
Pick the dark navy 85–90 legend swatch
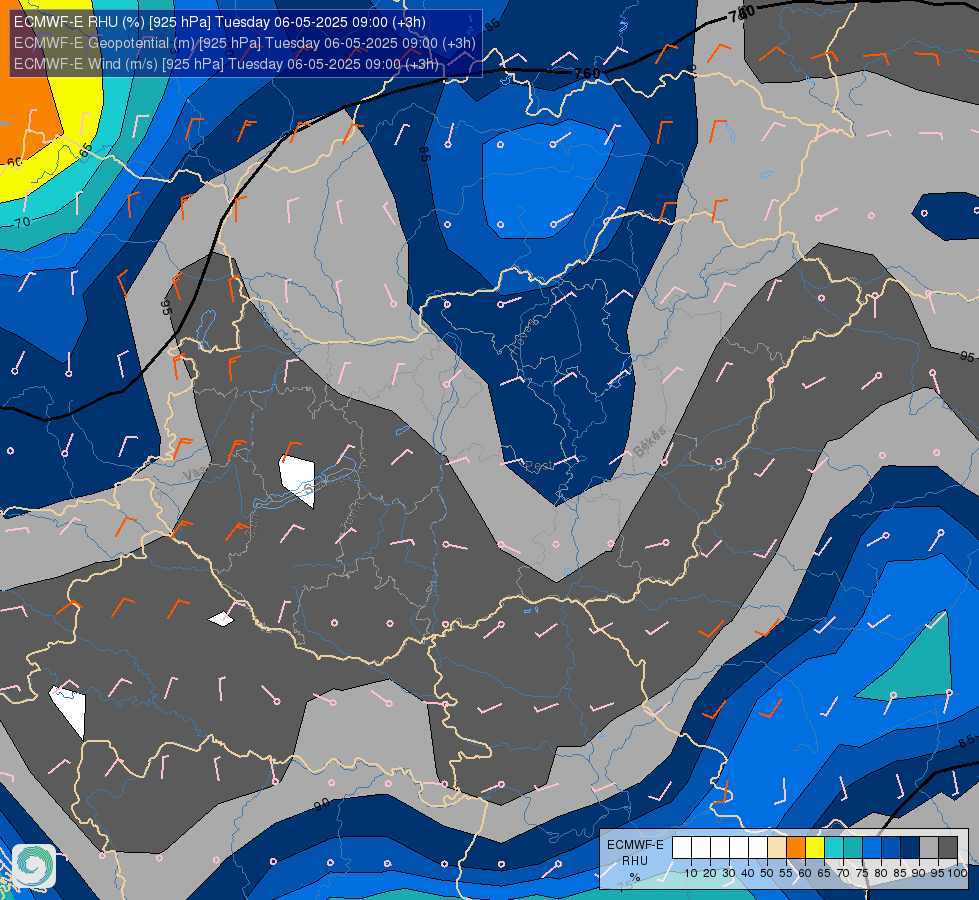[910, 847]
